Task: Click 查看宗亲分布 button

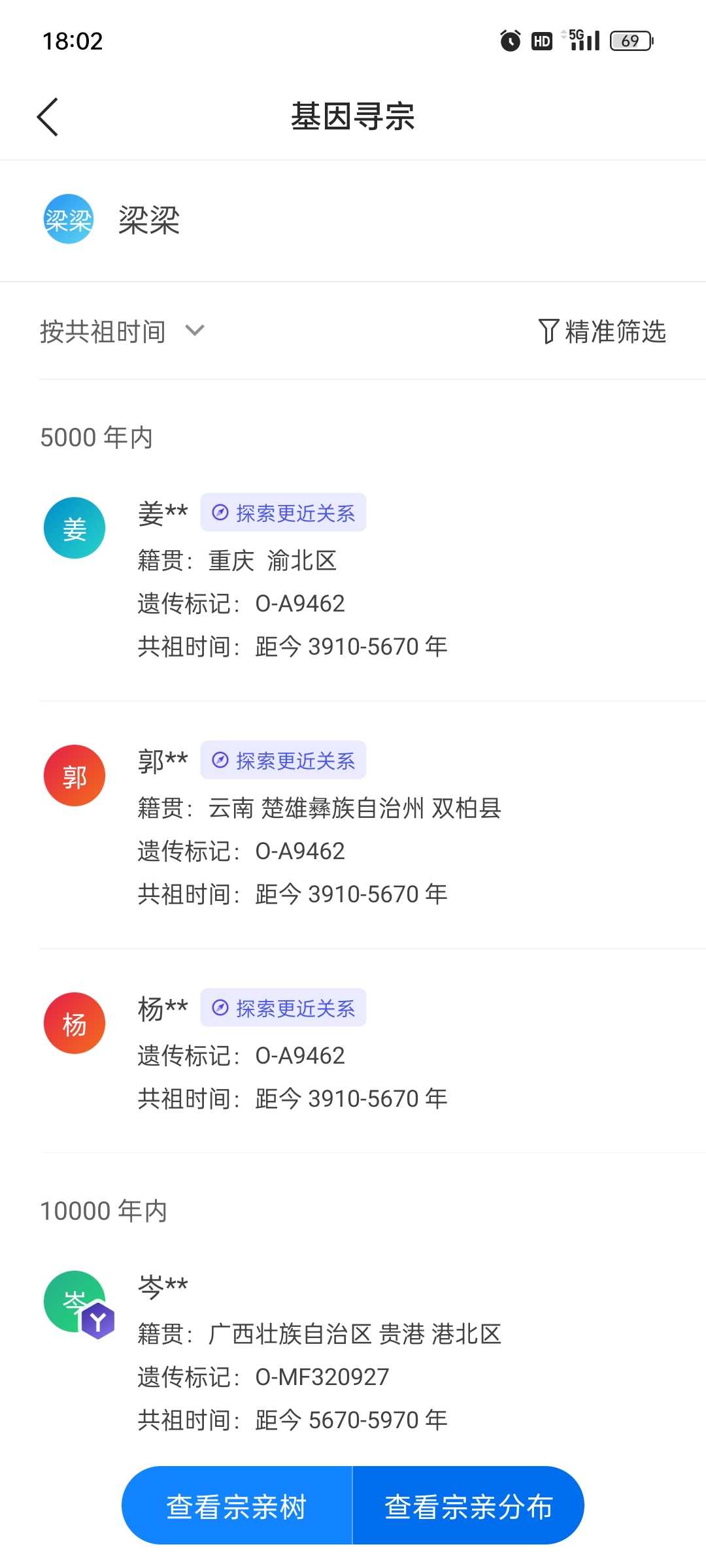Action: pos(468,1507)
